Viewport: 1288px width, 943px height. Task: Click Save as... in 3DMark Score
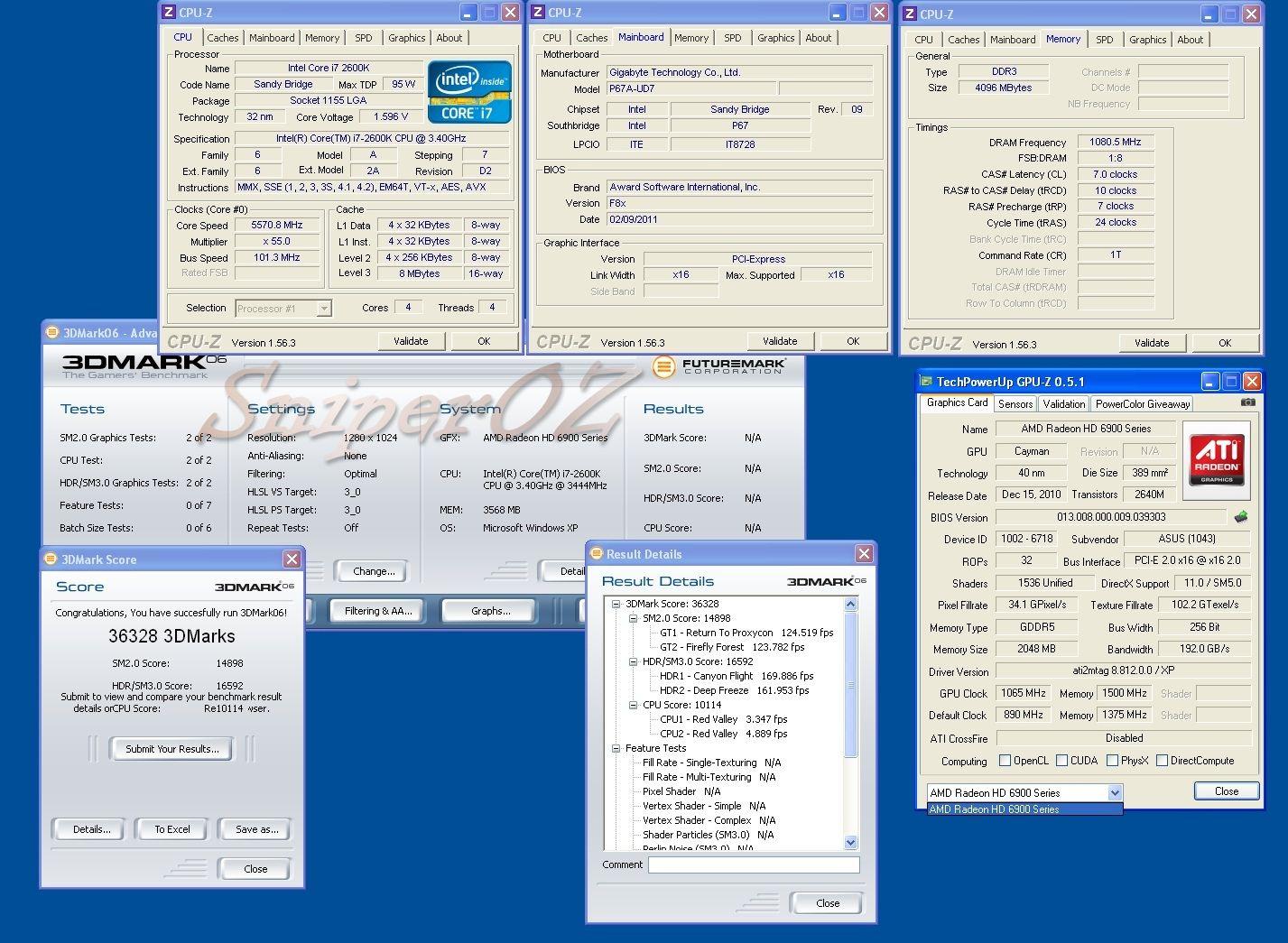[x=256, y=829]
